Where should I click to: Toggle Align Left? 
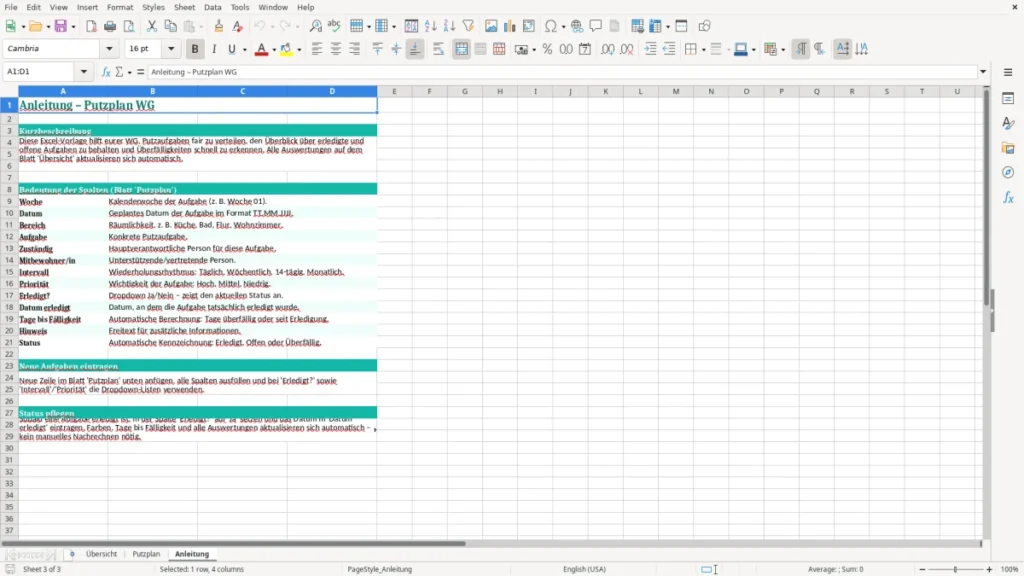pos(317,49)
